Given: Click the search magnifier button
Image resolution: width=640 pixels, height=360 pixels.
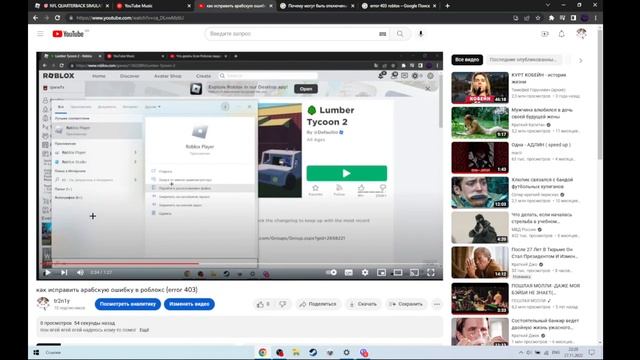Looking at the screenshot, I should 400,34.
